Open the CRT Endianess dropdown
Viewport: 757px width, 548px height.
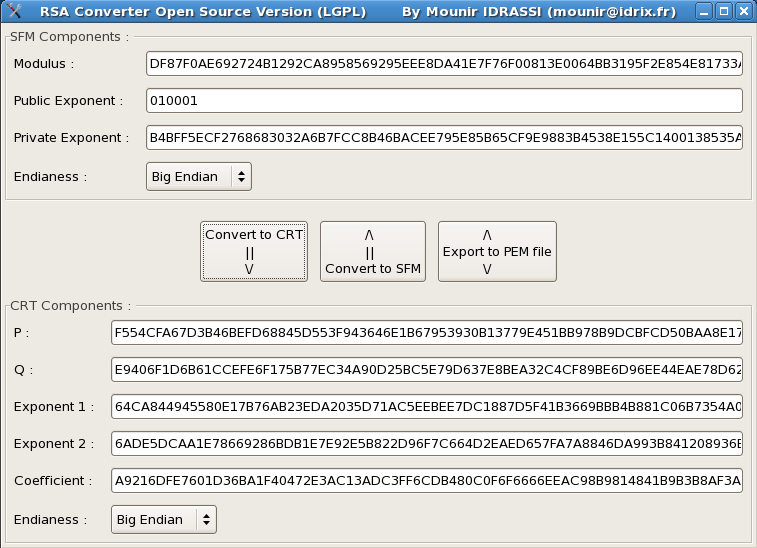pos(164,520)
